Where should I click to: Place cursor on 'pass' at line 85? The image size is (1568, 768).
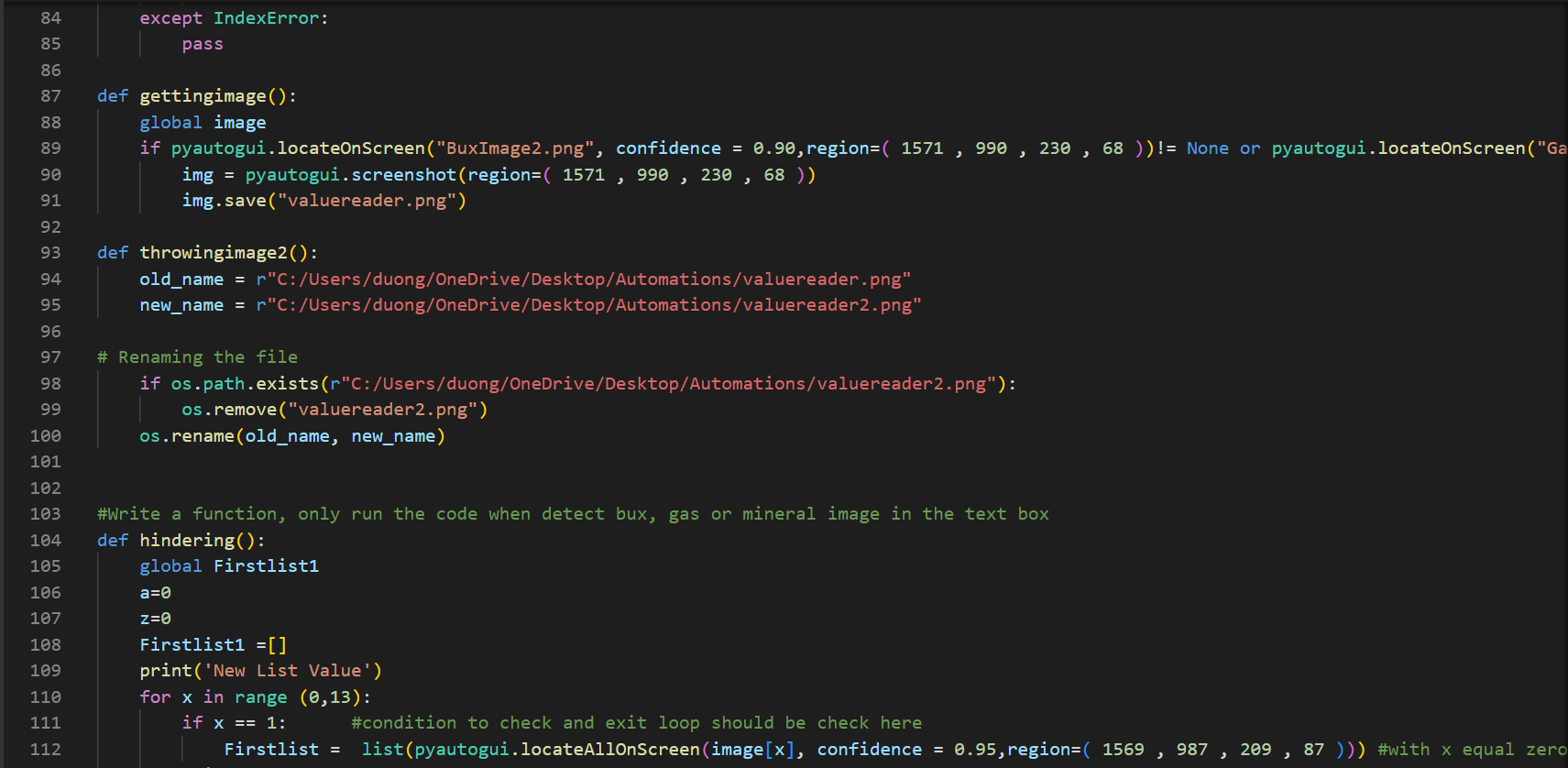[x=203, y=44]
